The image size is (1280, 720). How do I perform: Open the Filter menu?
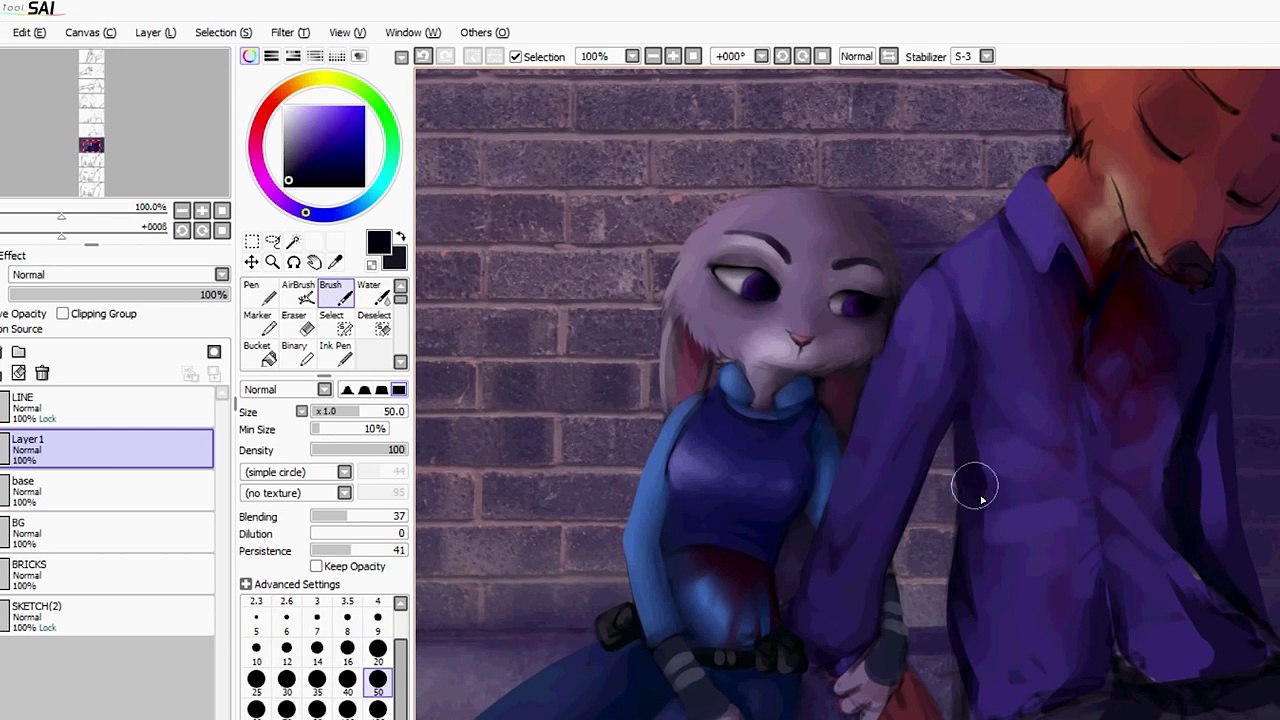click(x=291, y=32)
